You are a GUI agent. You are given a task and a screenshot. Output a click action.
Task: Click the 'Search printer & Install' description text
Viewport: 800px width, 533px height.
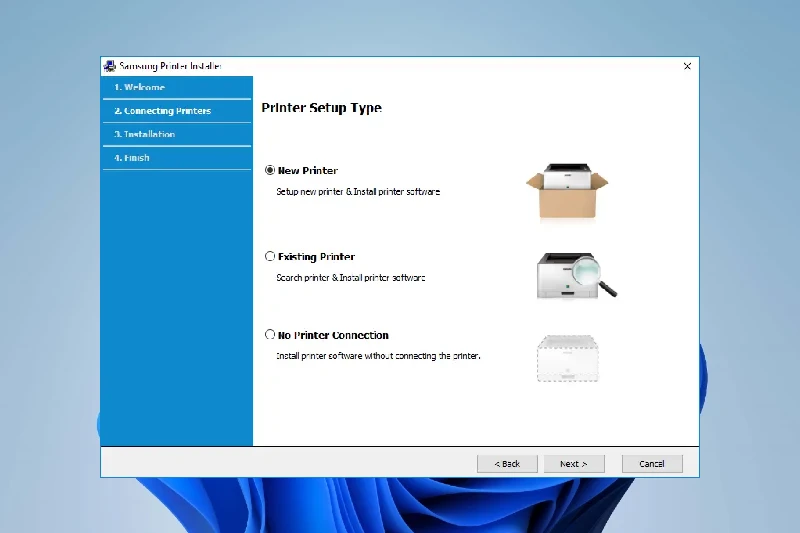click(x=350, y=278)
